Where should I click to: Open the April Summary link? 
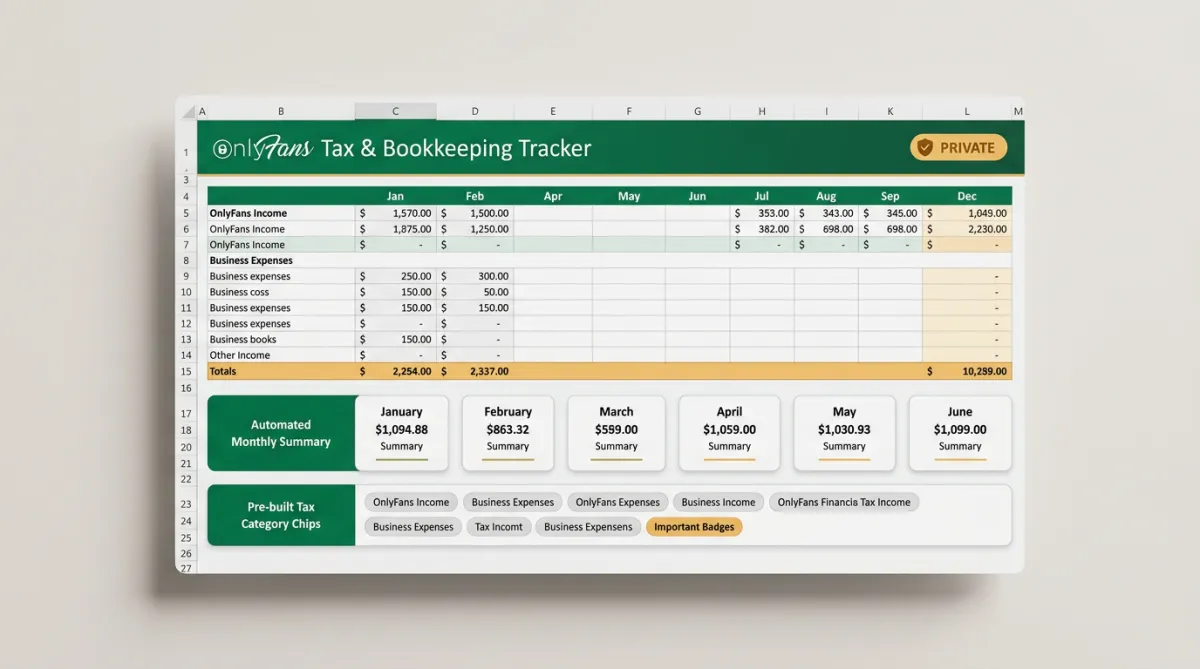729,447
